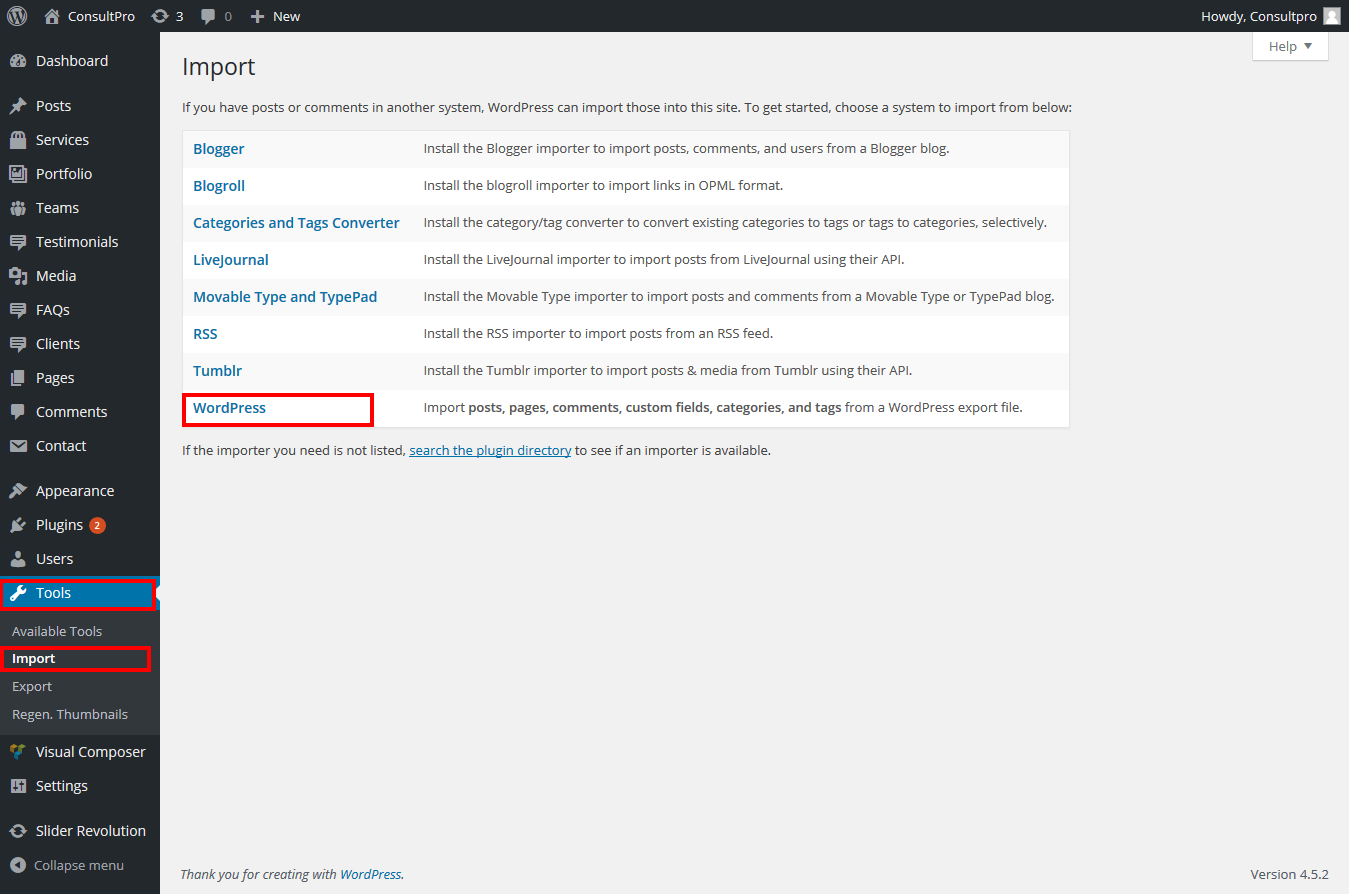Expand the Help dropdown panel
Viewport: 1349px width, 894px height.
pyautogui.click(x=1290, y=46)
